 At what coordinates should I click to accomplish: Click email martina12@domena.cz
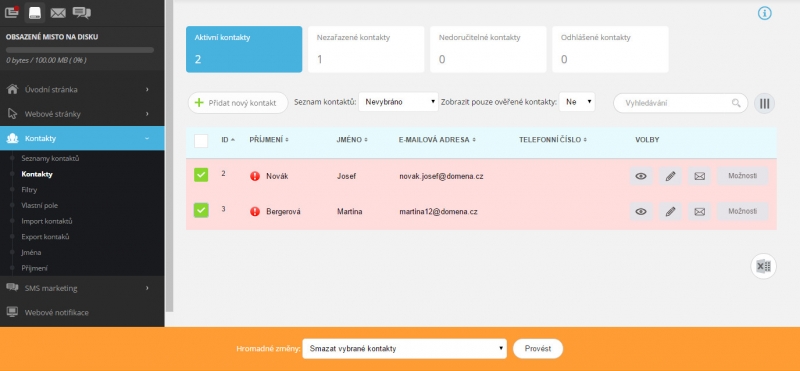(x=438, y=211)
